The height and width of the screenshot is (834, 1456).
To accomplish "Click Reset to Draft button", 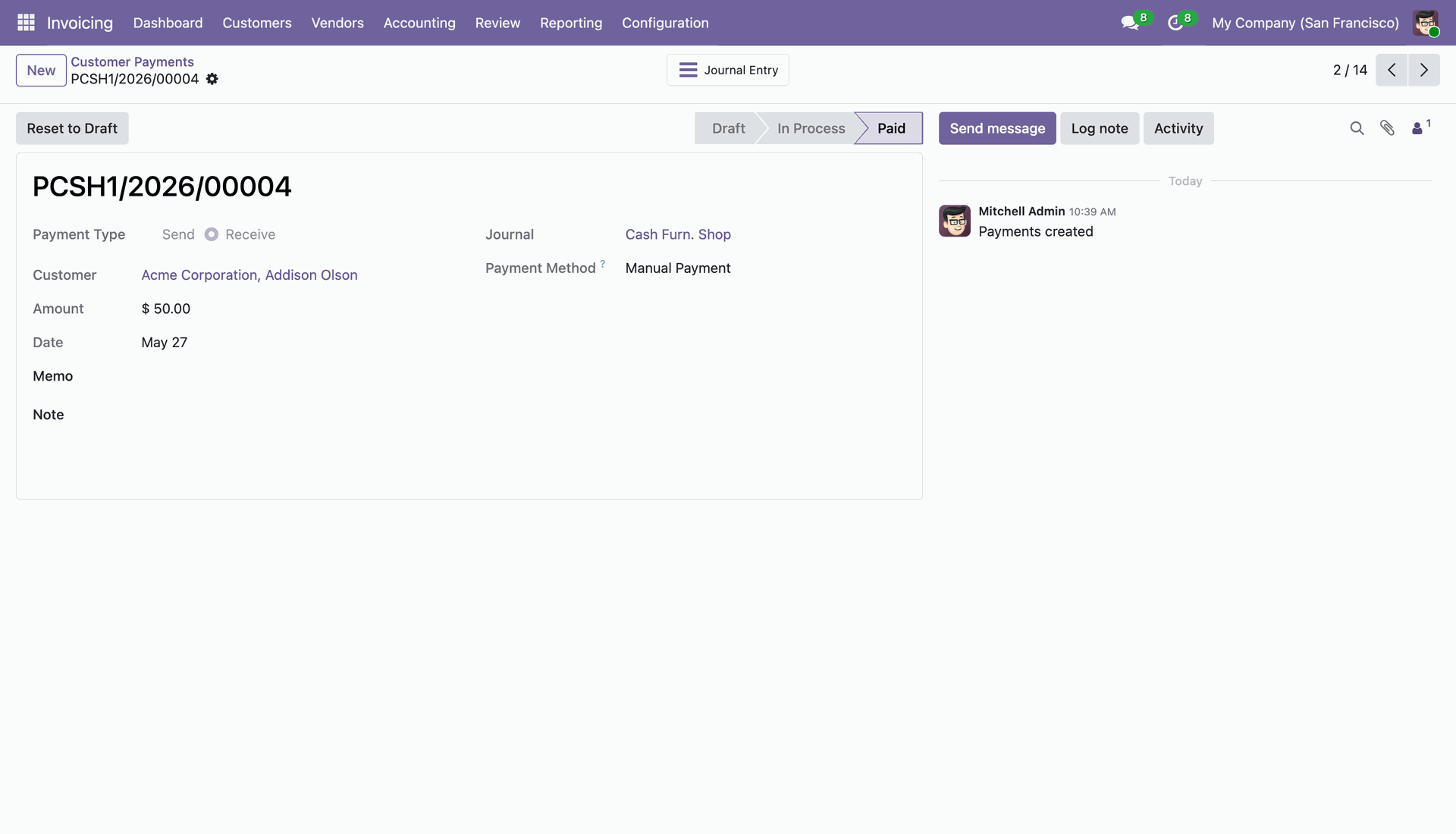I will coord(72,128).
